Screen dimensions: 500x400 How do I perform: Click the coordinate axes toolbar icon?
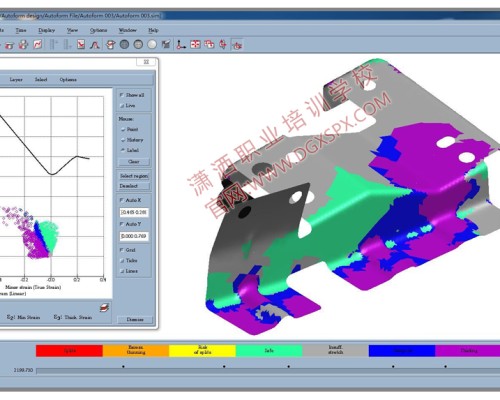tap(181, 44)
